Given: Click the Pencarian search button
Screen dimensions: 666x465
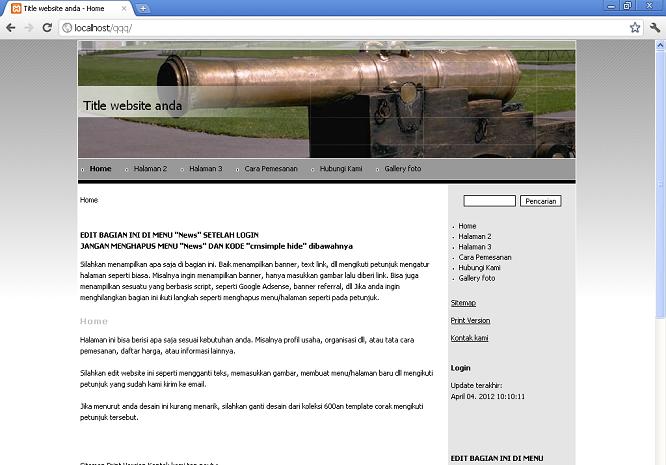Looking at the screenshot, I should pyautogui.click(x=541, y=201).
